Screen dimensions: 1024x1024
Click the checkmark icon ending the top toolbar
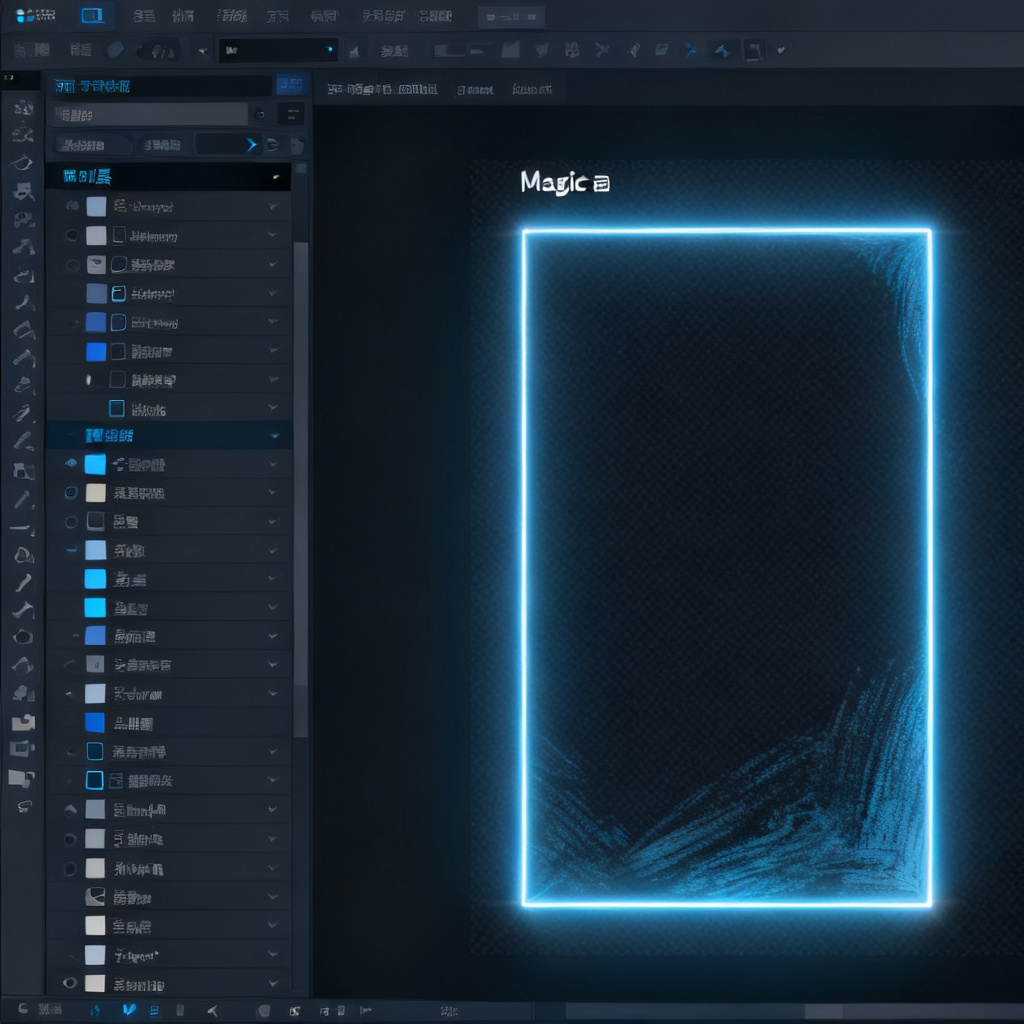pos(781,50)
